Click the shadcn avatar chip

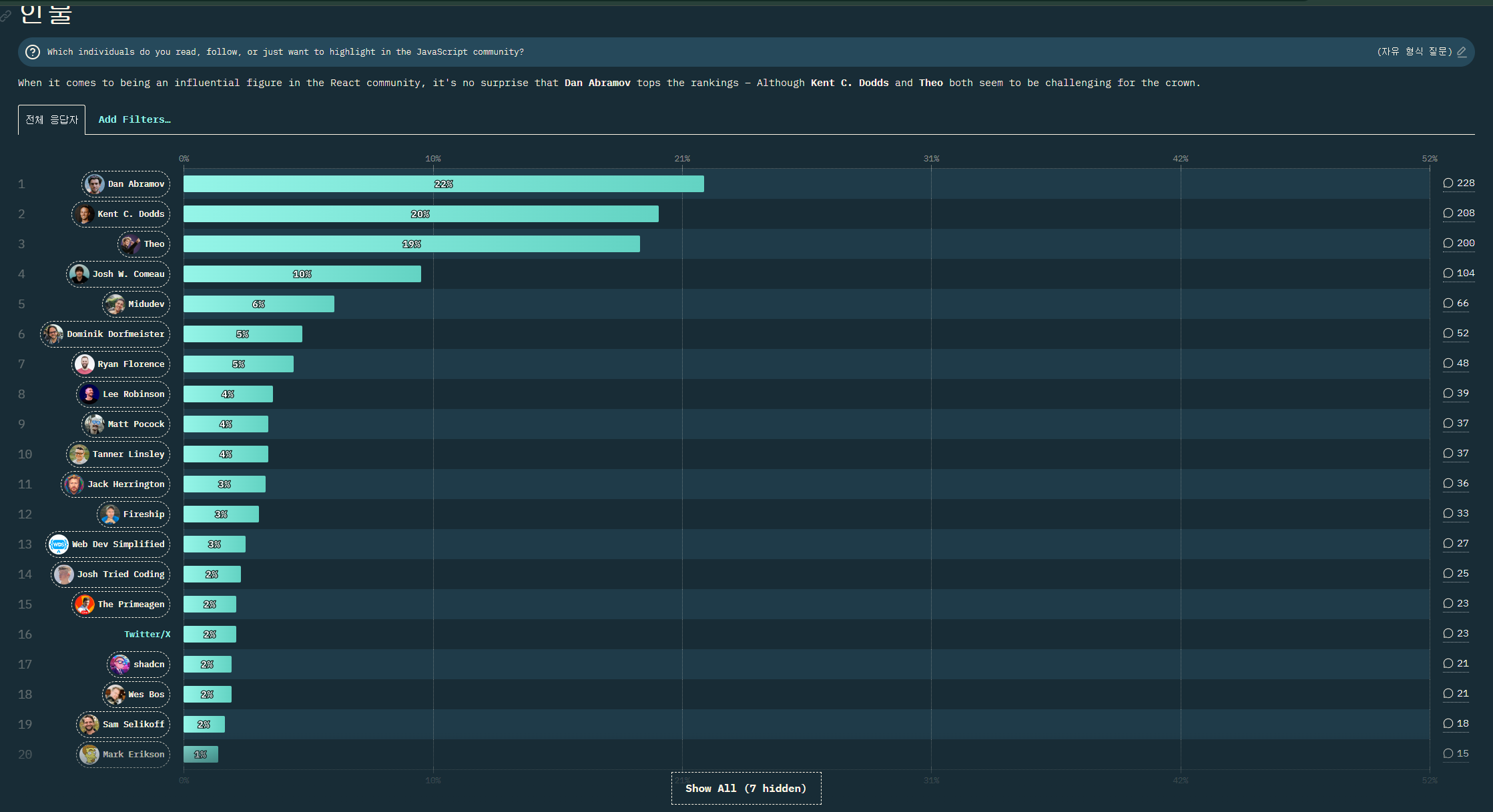pos(139,665)
